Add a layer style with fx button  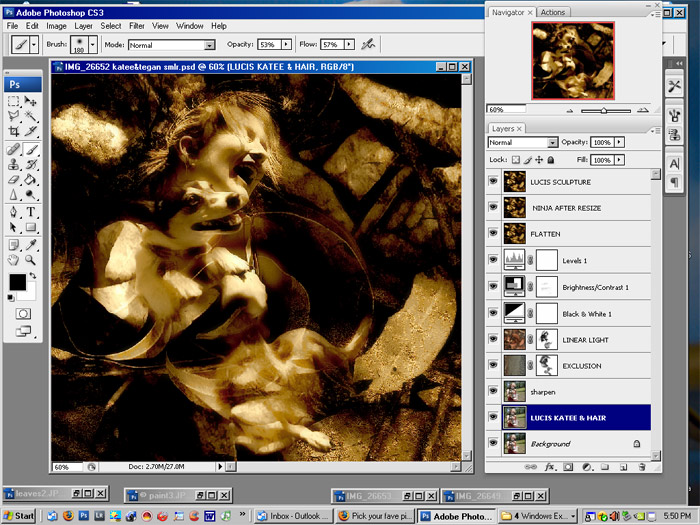point(550,467)
